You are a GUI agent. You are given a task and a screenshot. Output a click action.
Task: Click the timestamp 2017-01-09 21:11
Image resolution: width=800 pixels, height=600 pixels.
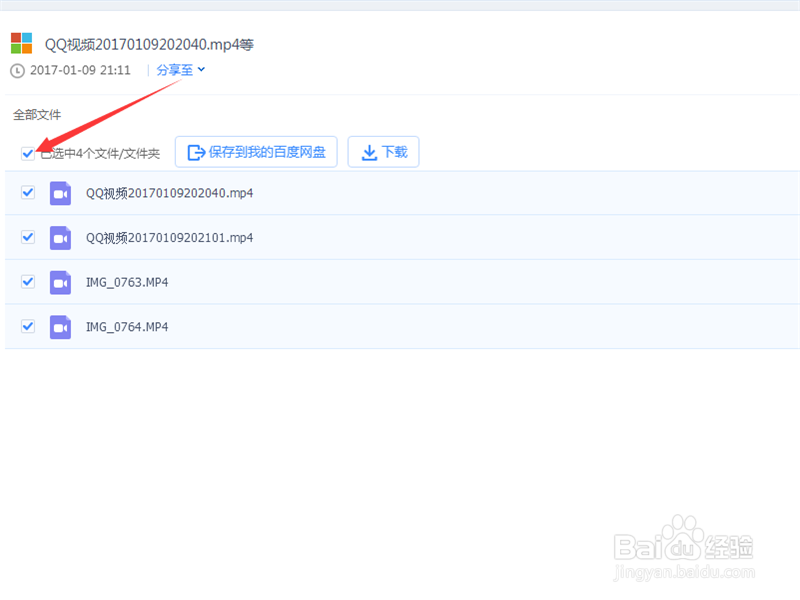(81, 70)
